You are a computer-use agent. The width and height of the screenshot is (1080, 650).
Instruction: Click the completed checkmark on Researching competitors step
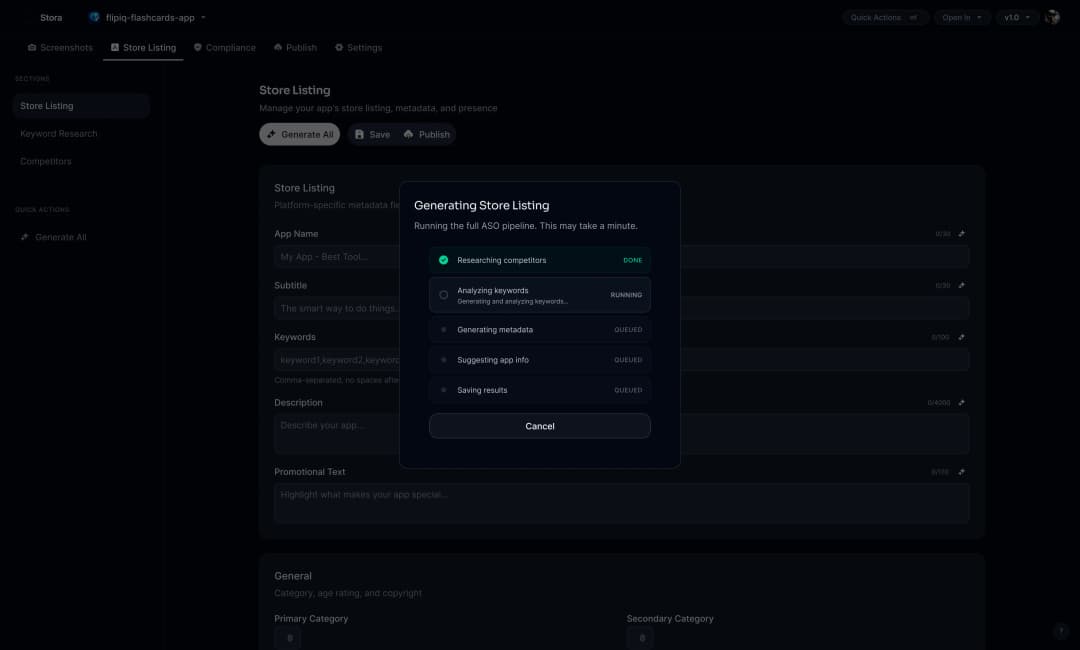pyautogui.click(x=443, y=259)
